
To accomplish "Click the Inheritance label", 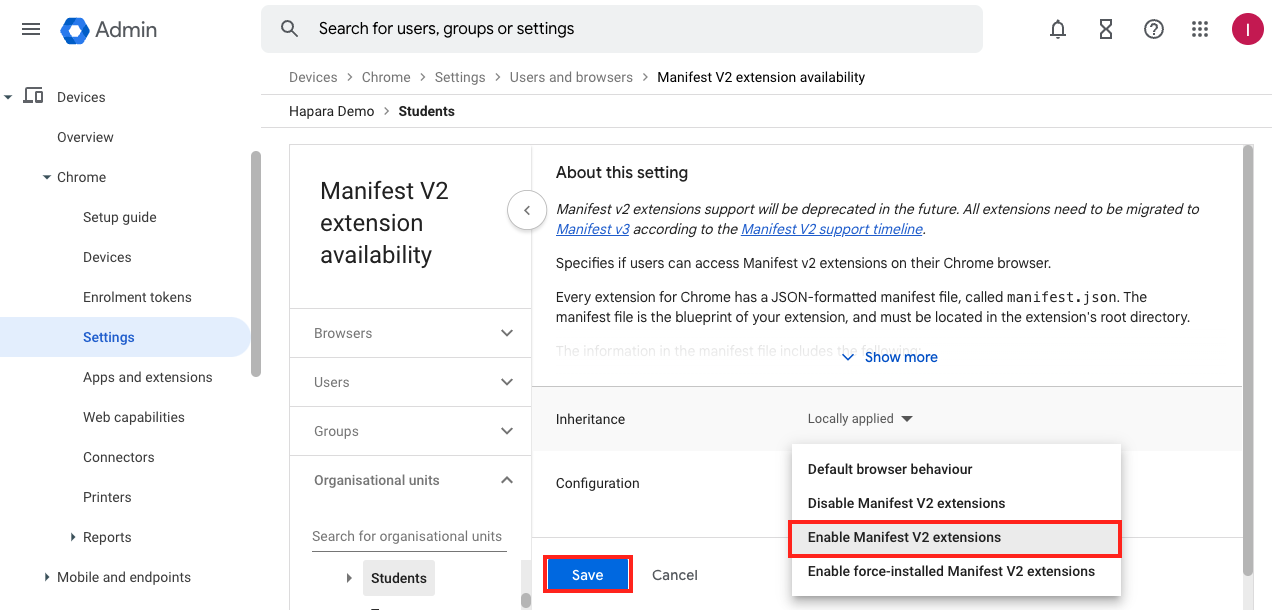I will coord(590,419).
